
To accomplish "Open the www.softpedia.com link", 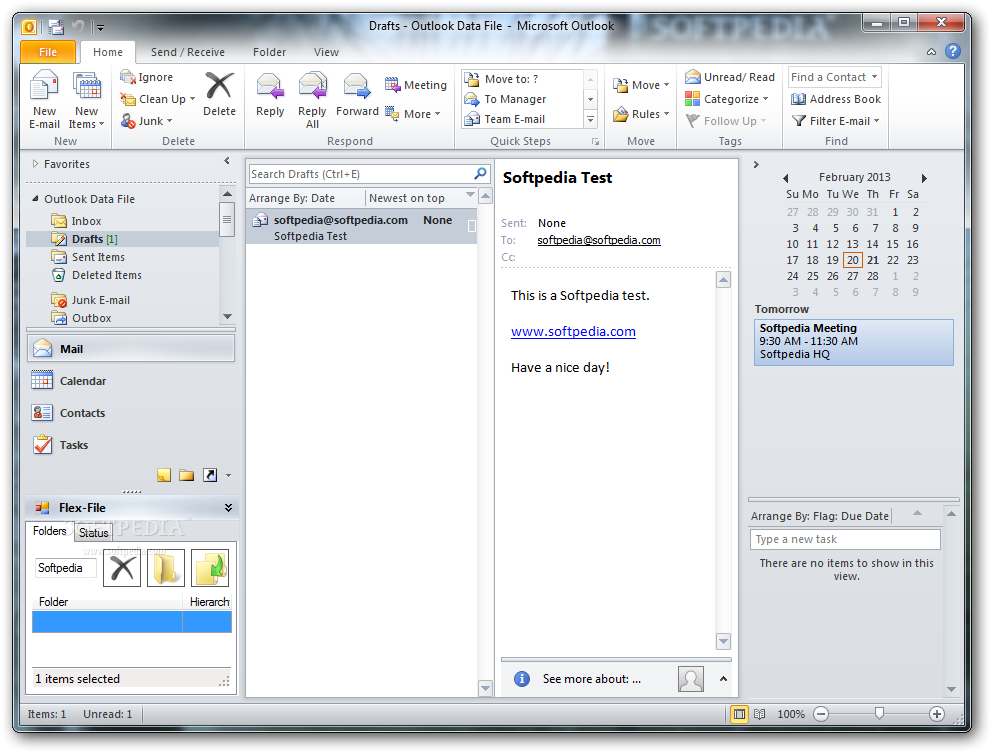I will pyautogui.click(x=573, y=332).
